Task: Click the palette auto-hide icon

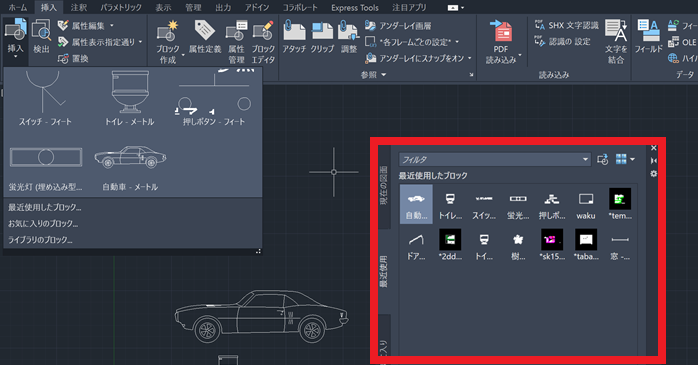Action: click(653, 161)
